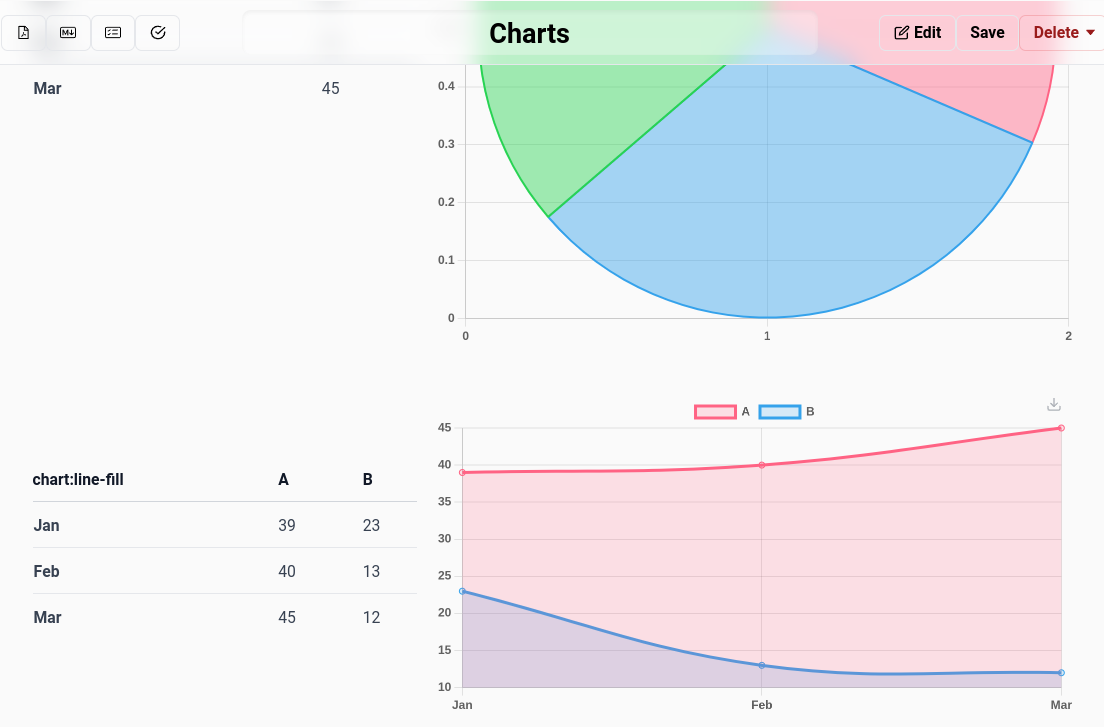Screen dimensions: 1104x727
Task: Click the Mar endpoint on the pink line
Action: [x=1061, y=428]
